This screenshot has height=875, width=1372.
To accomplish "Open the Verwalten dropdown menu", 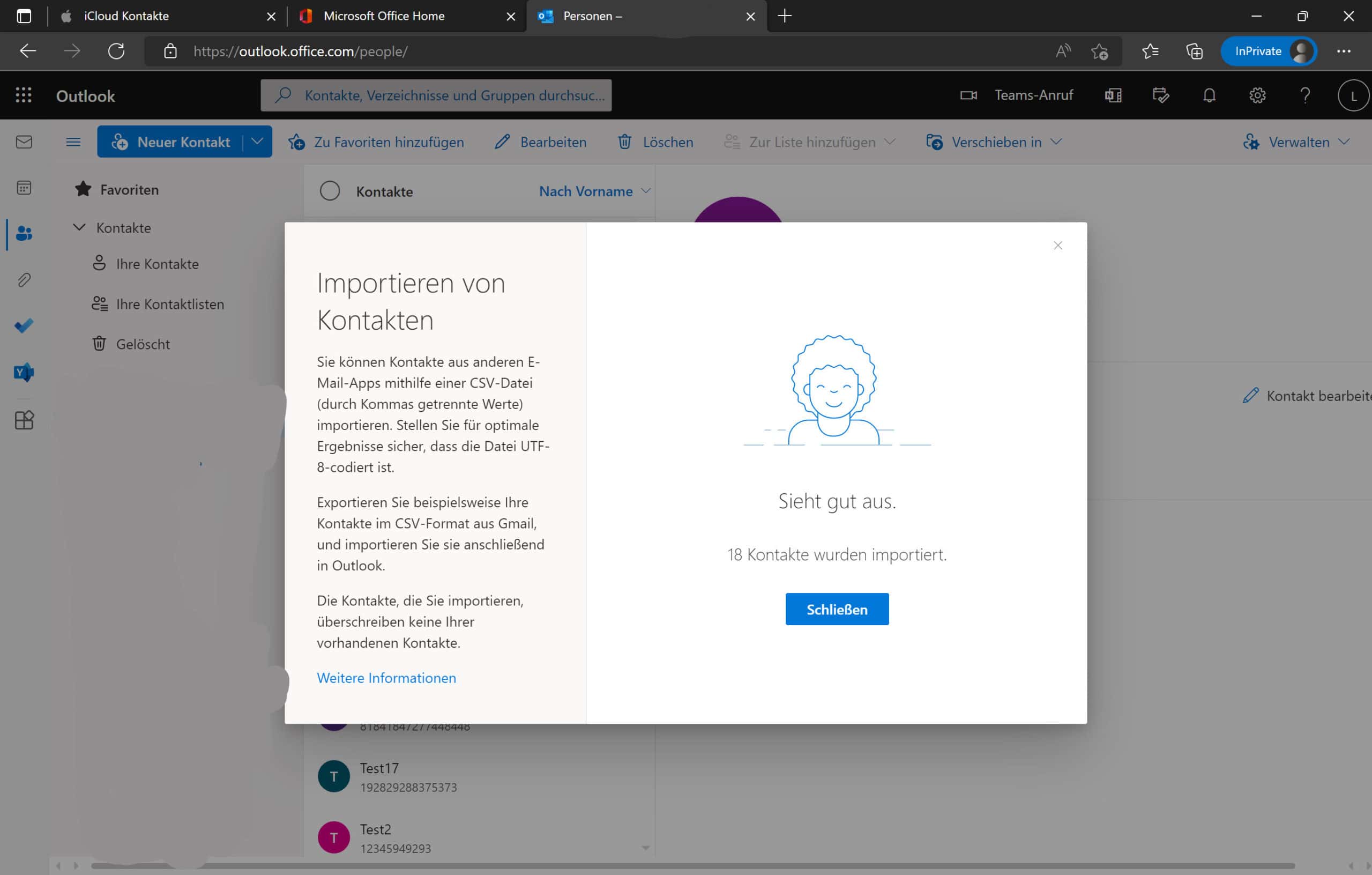I will tap(1297, 142).
